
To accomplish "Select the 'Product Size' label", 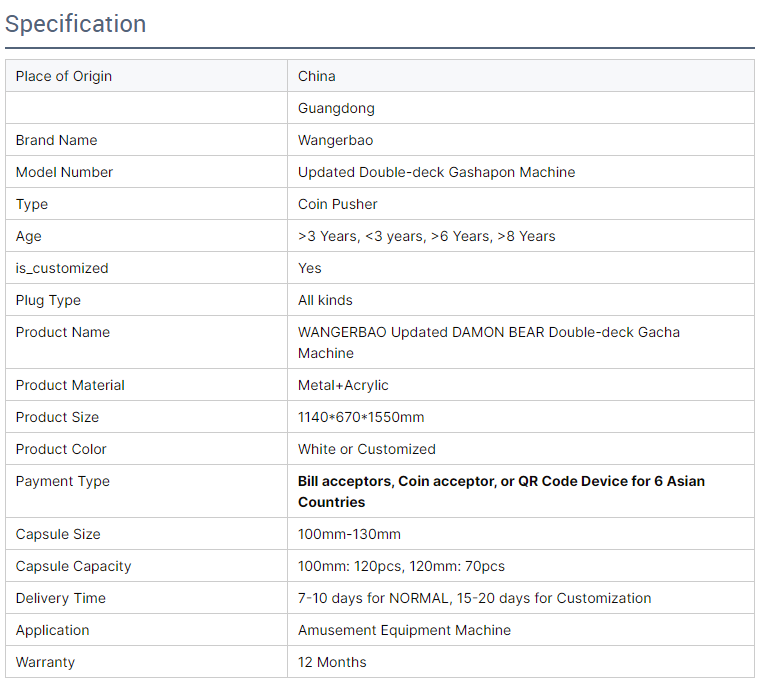I will tap(57, 417).
